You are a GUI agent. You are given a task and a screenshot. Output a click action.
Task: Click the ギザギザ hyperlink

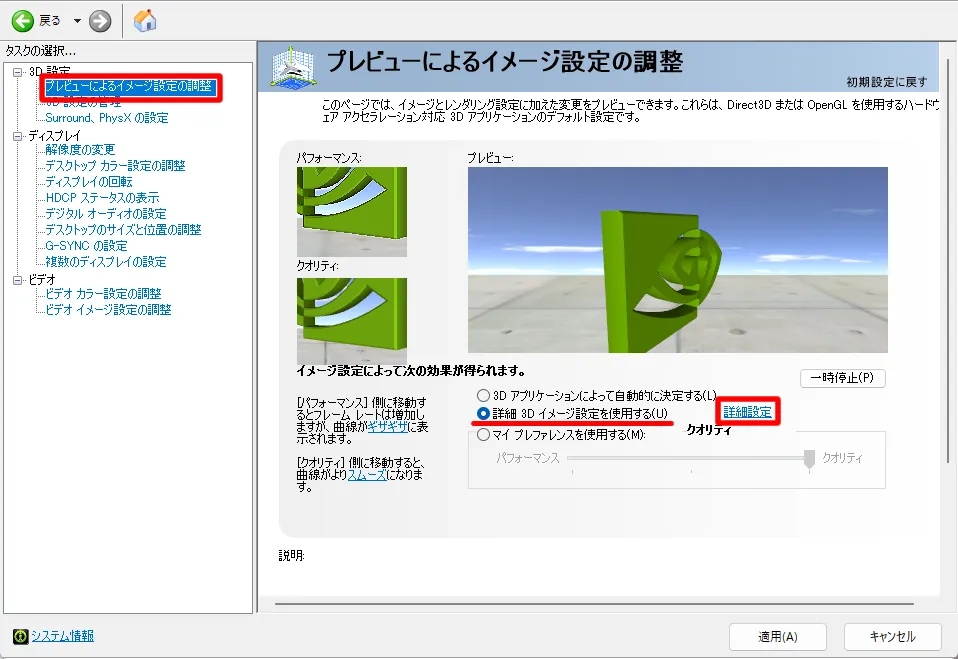coord(387,425)
